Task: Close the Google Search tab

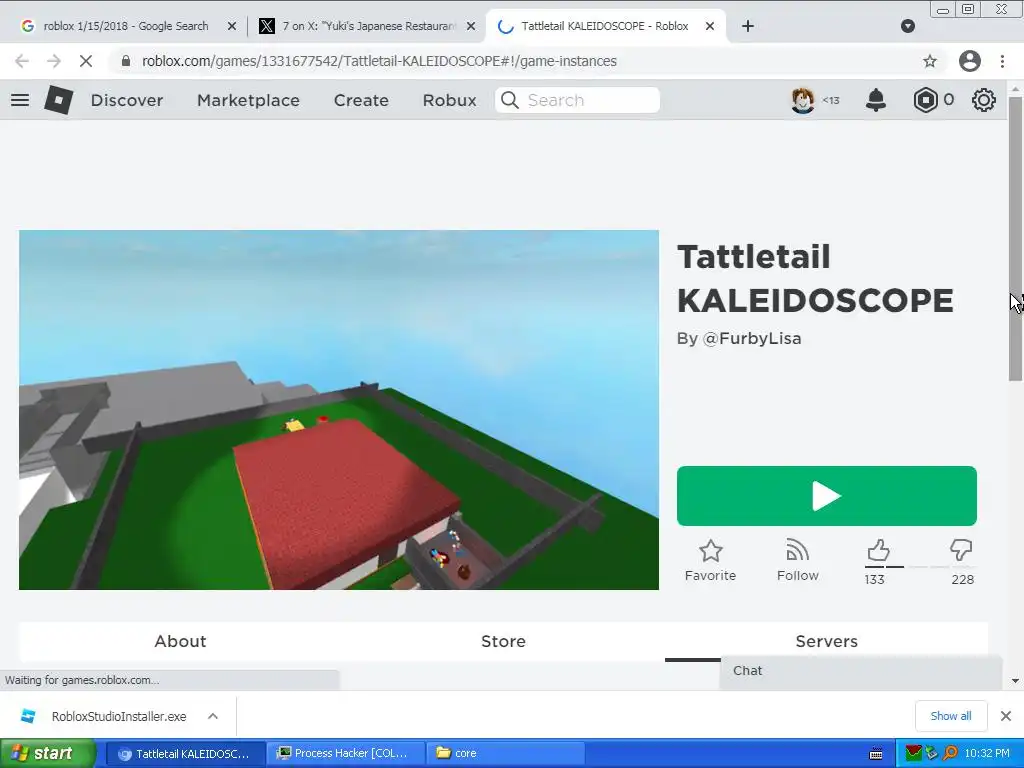Action: (232, 26)
